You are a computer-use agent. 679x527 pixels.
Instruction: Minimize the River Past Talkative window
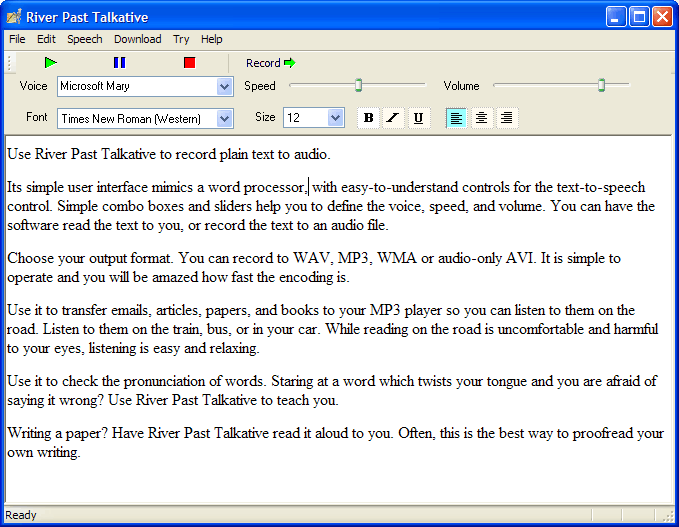coord(615,17)
